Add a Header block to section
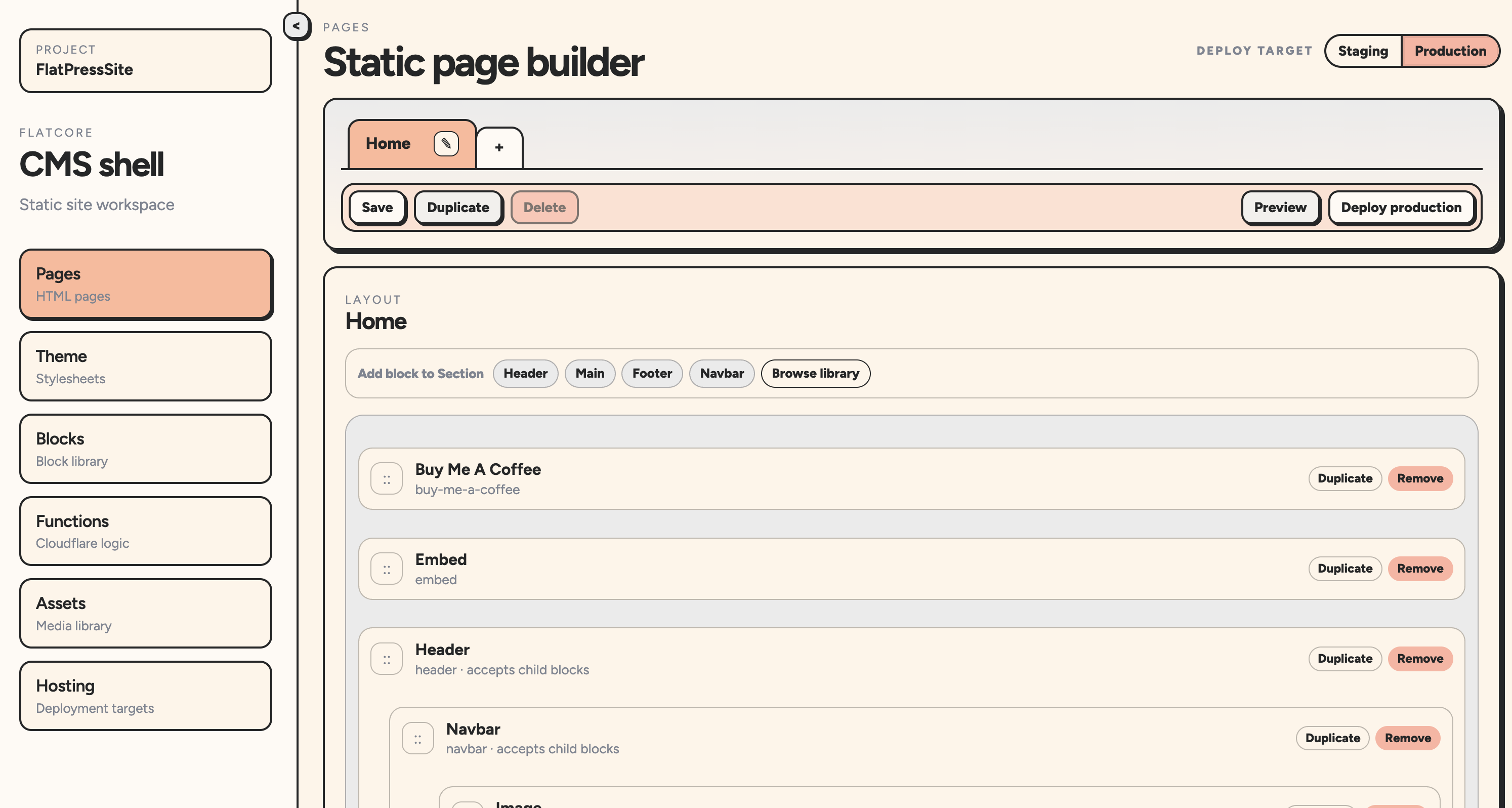Viewport: 1512px width, 808px height. click(525, 374)
